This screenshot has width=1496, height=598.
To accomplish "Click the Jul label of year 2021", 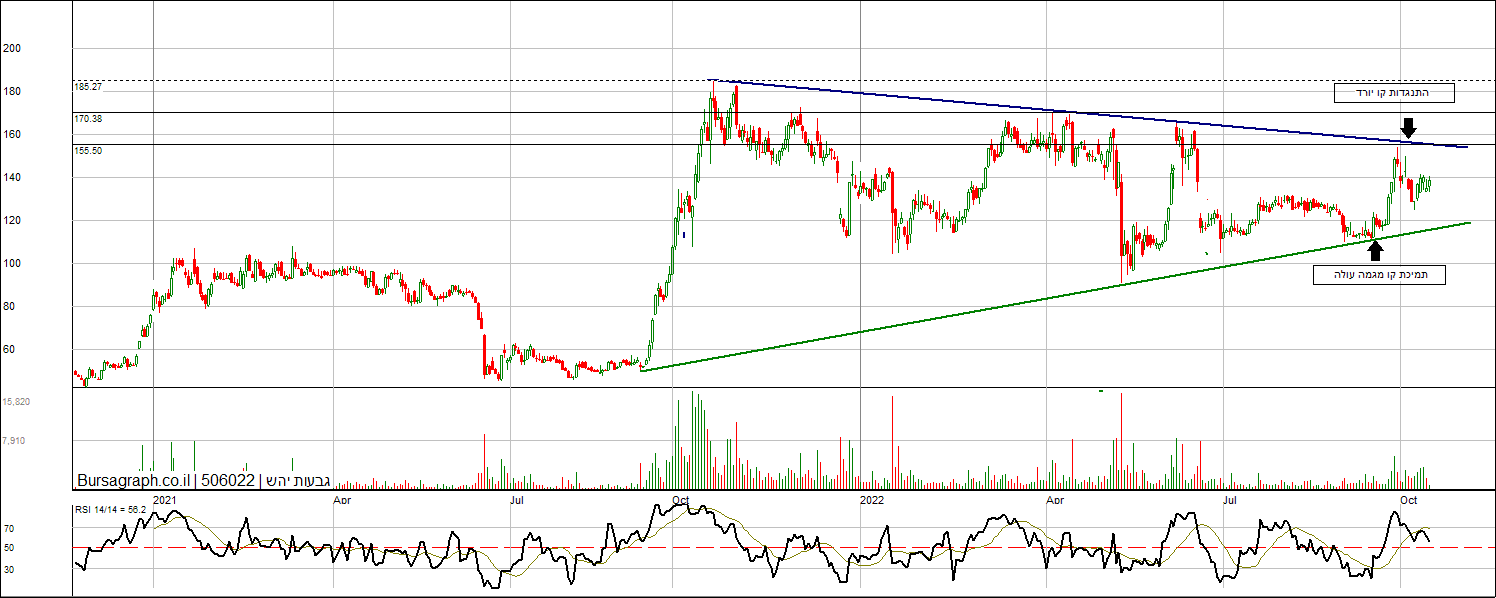I will pyautogui.click(x=517, y=498).
